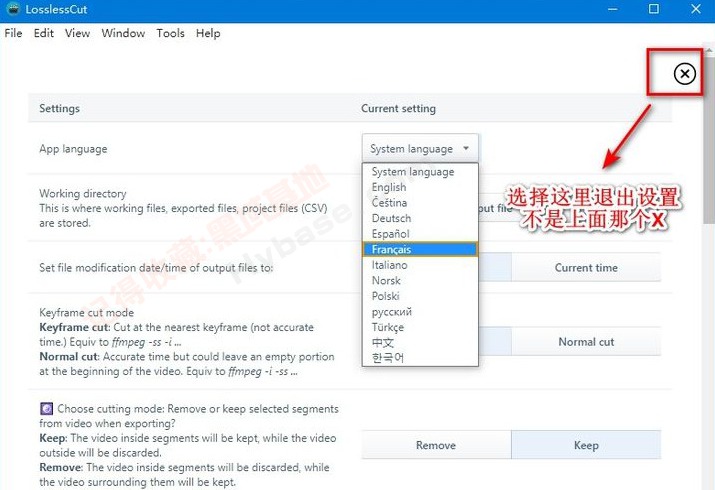Open the Tools menu
This screenshot has width=715, height=490.
pos(171,33)
